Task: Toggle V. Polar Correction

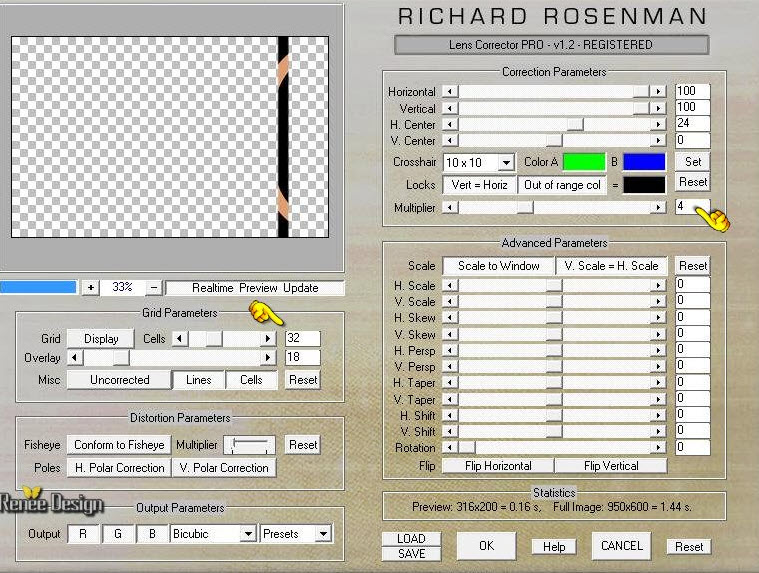Action: coord(224,467)
